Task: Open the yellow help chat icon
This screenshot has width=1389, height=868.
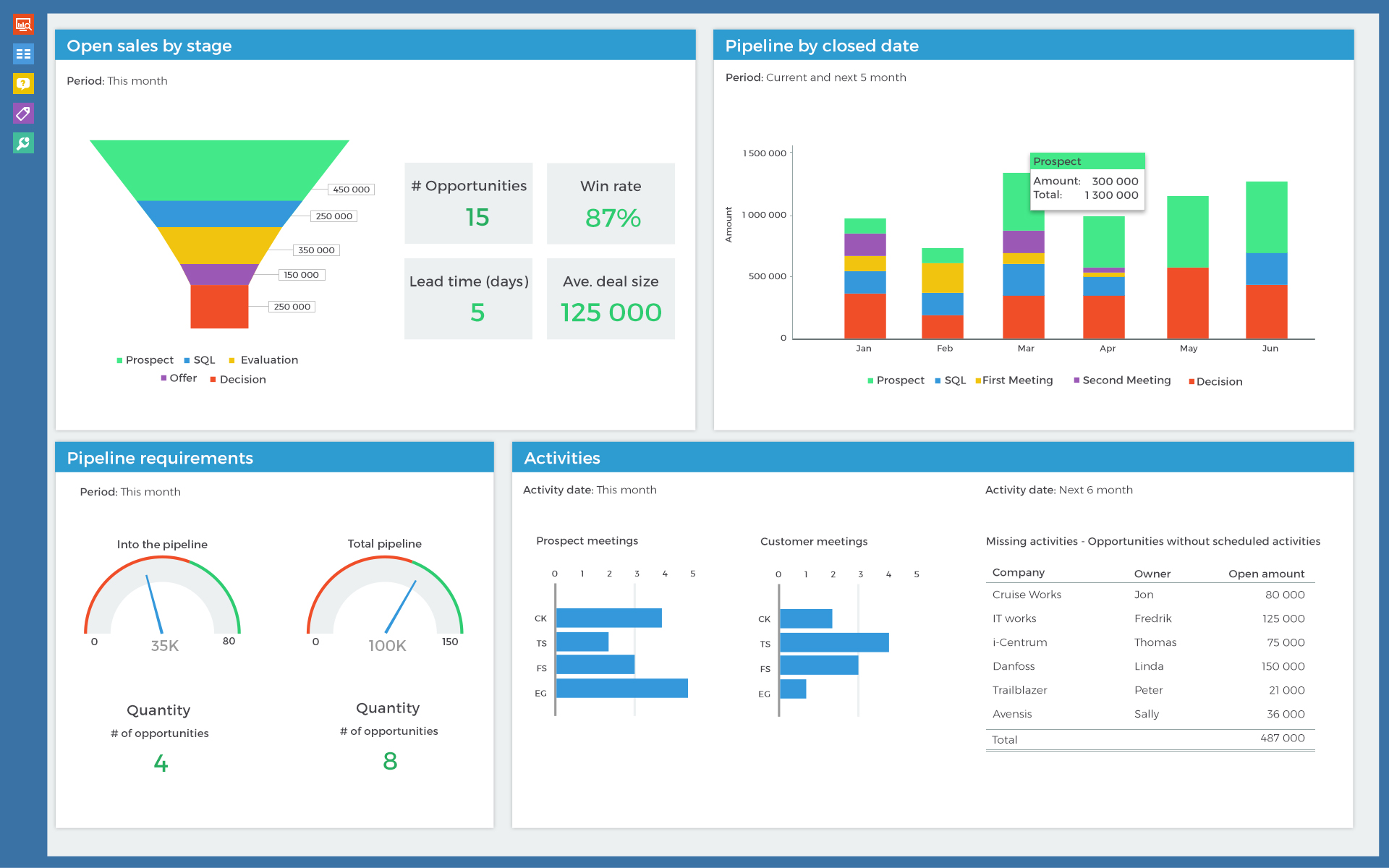Action: [x=22, y=84]
